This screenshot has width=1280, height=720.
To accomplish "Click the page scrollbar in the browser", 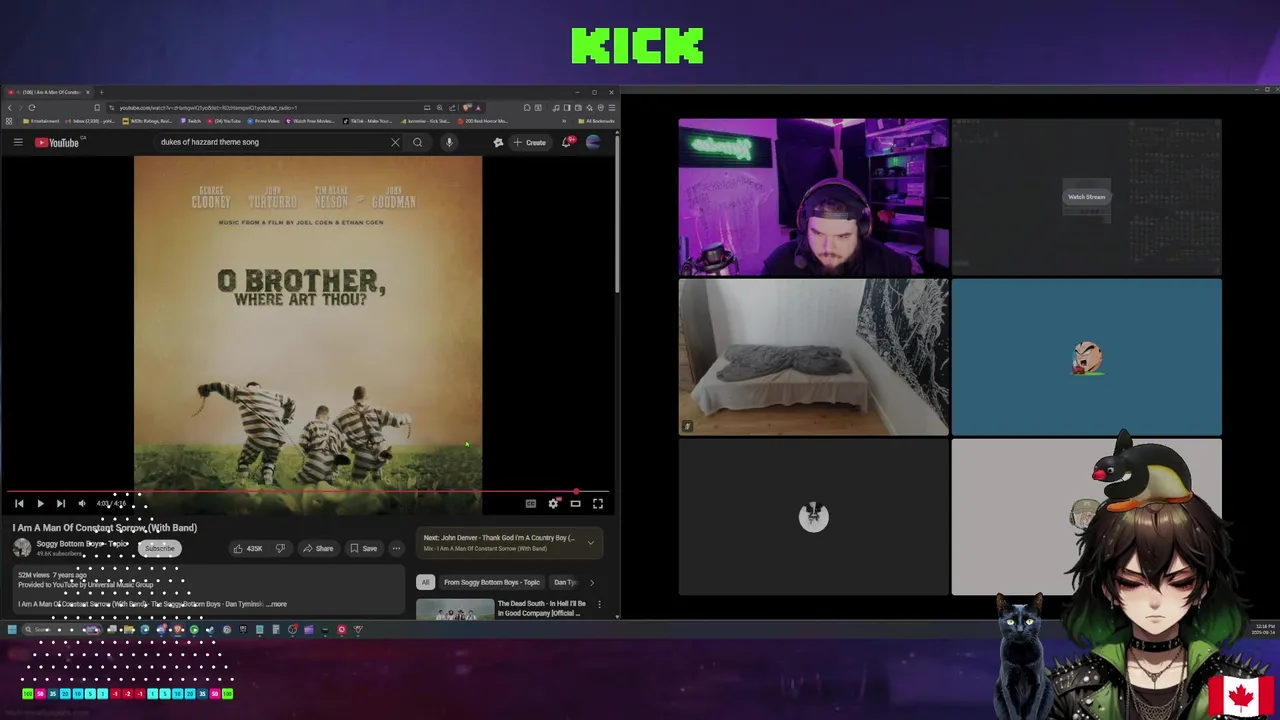I will (617, 214).
